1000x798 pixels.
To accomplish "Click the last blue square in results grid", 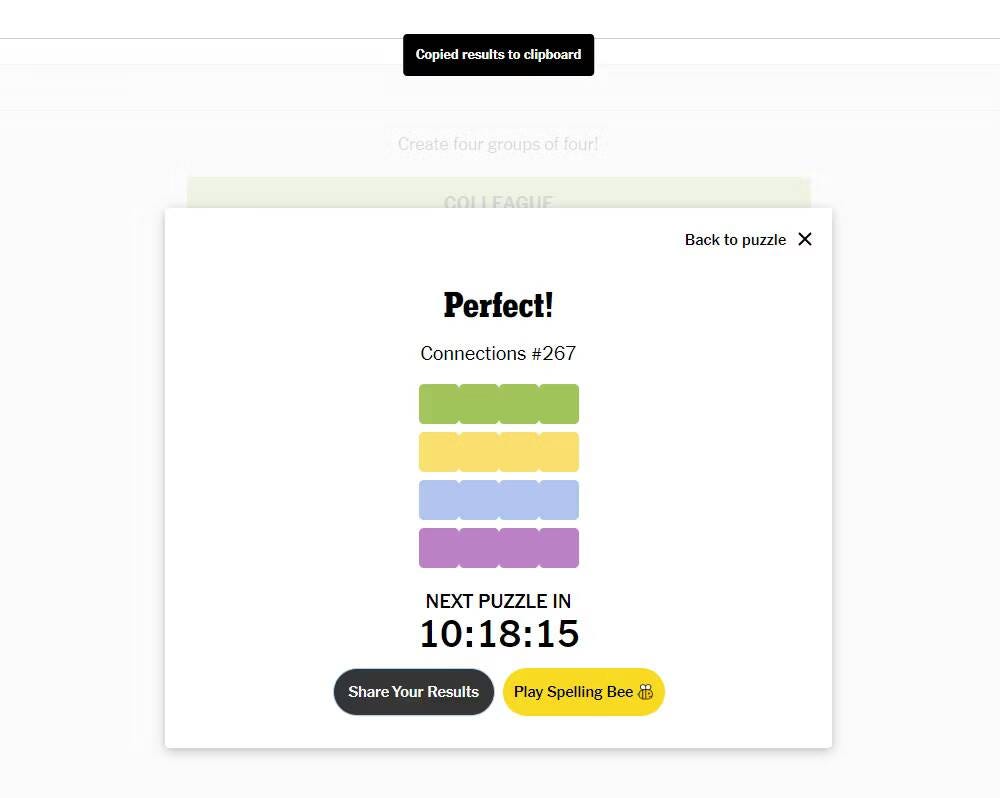I will tap(559, 500).
